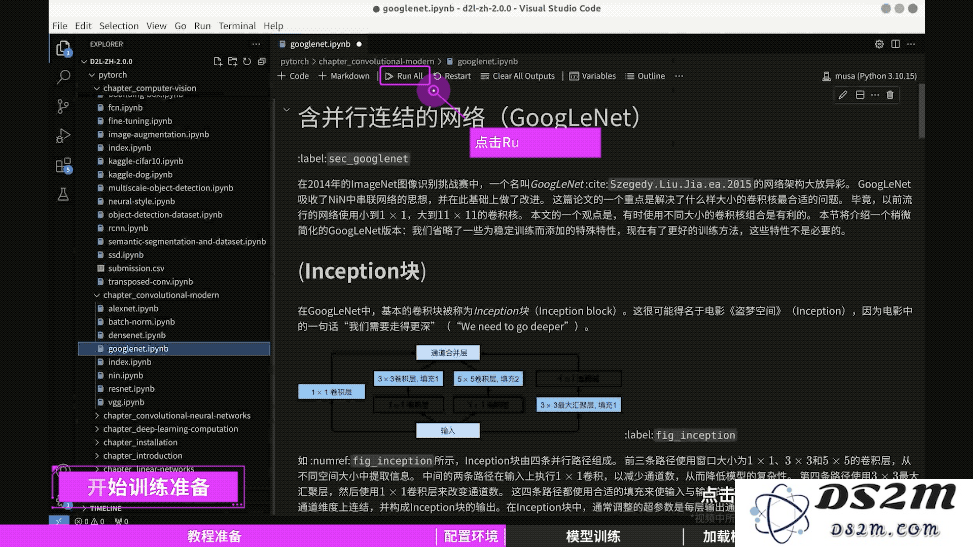Open submission.csv file
The height and width of the screenshot is (547, 973).
(x=136, y=268)
